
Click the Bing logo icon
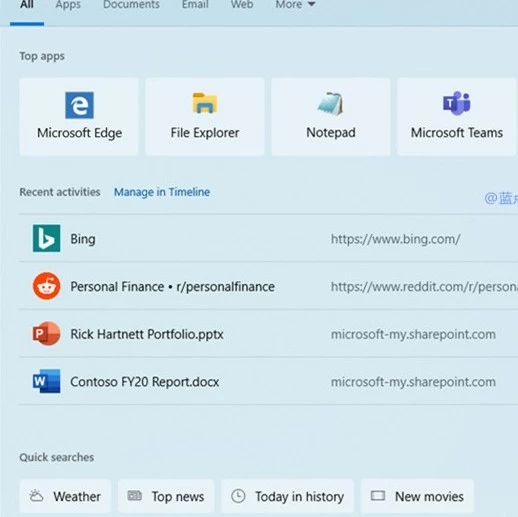coord(47,238)
